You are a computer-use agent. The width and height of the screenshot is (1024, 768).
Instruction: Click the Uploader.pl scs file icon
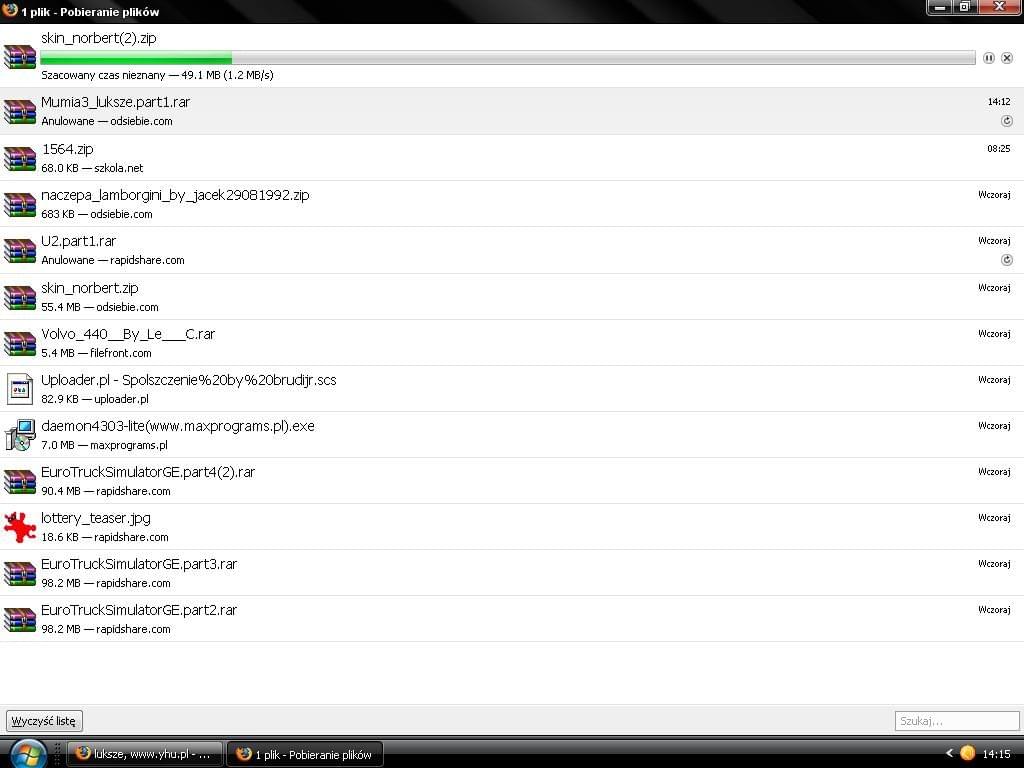coord(20,389)
